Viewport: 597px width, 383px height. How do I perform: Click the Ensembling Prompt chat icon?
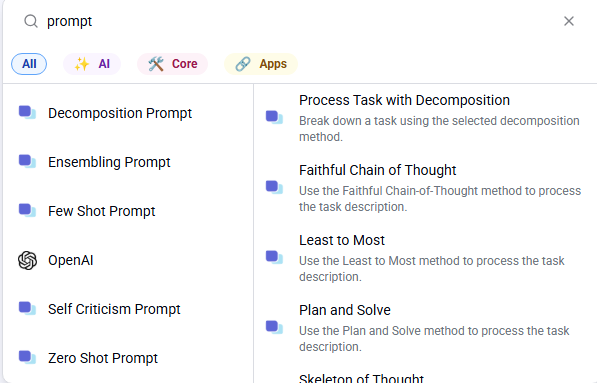tap(27, 161)
